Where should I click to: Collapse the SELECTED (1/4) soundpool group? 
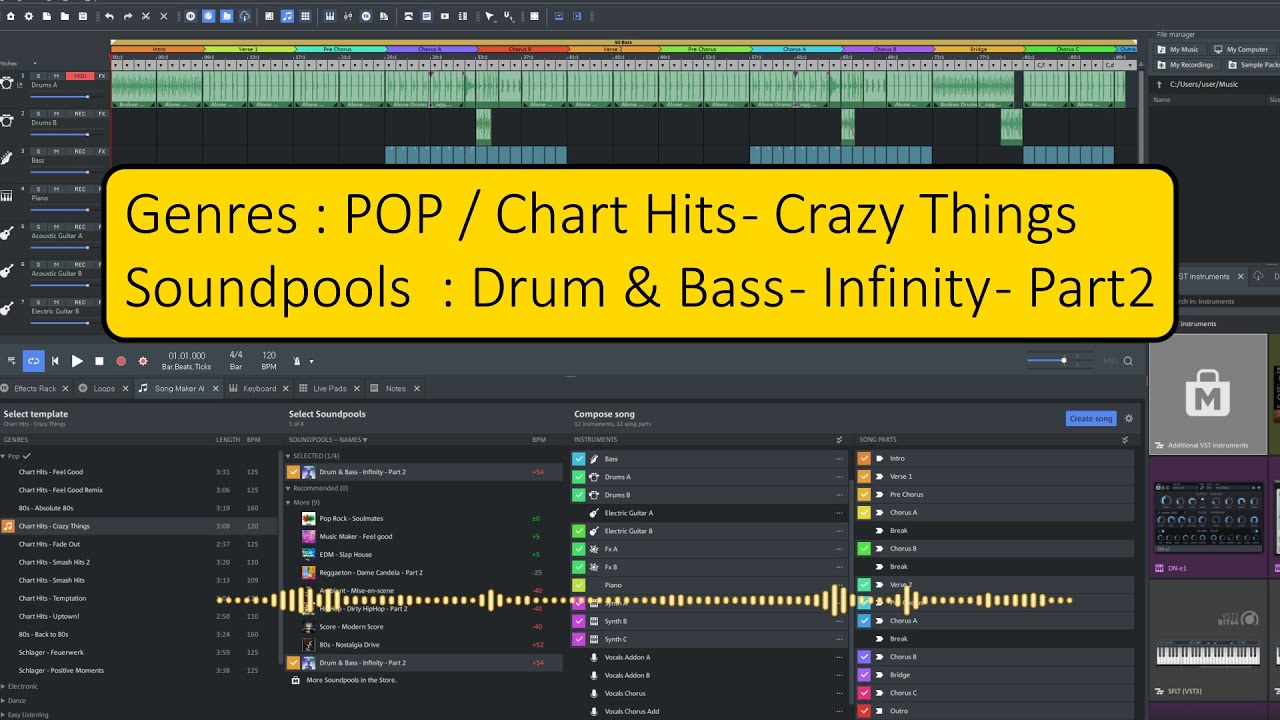289,456
